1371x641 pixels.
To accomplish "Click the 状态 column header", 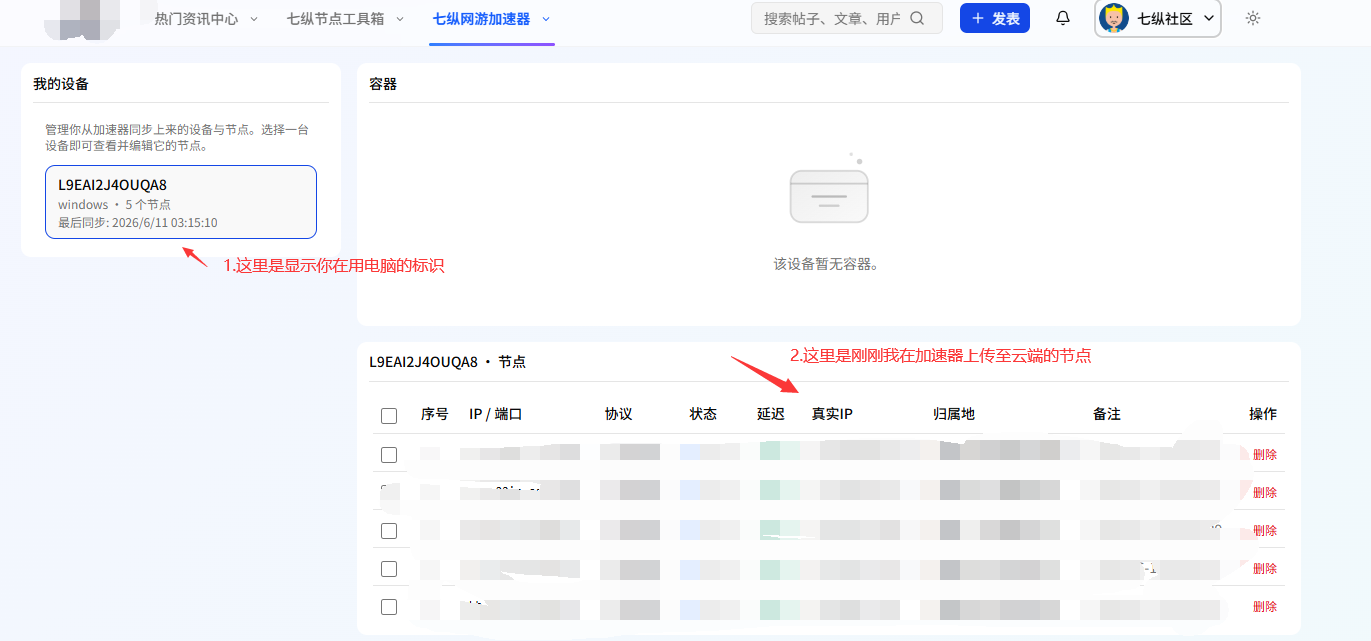I will (703, 414).
